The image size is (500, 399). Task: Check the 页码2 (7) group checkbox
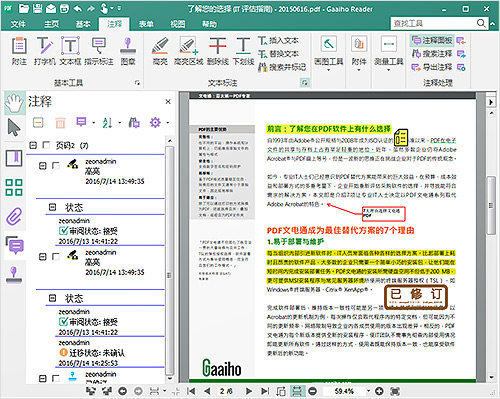click(46, 145)
